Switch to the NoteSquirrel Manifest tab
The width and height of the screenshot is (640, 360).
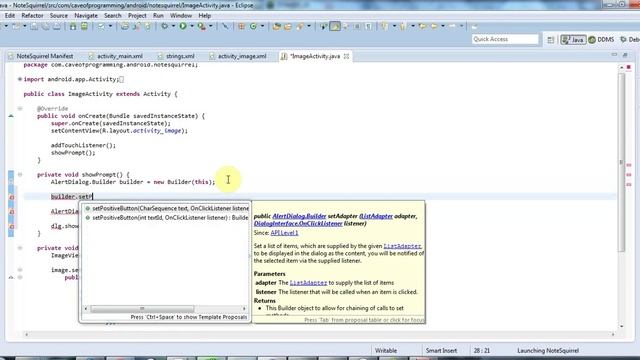click(40, 56)
